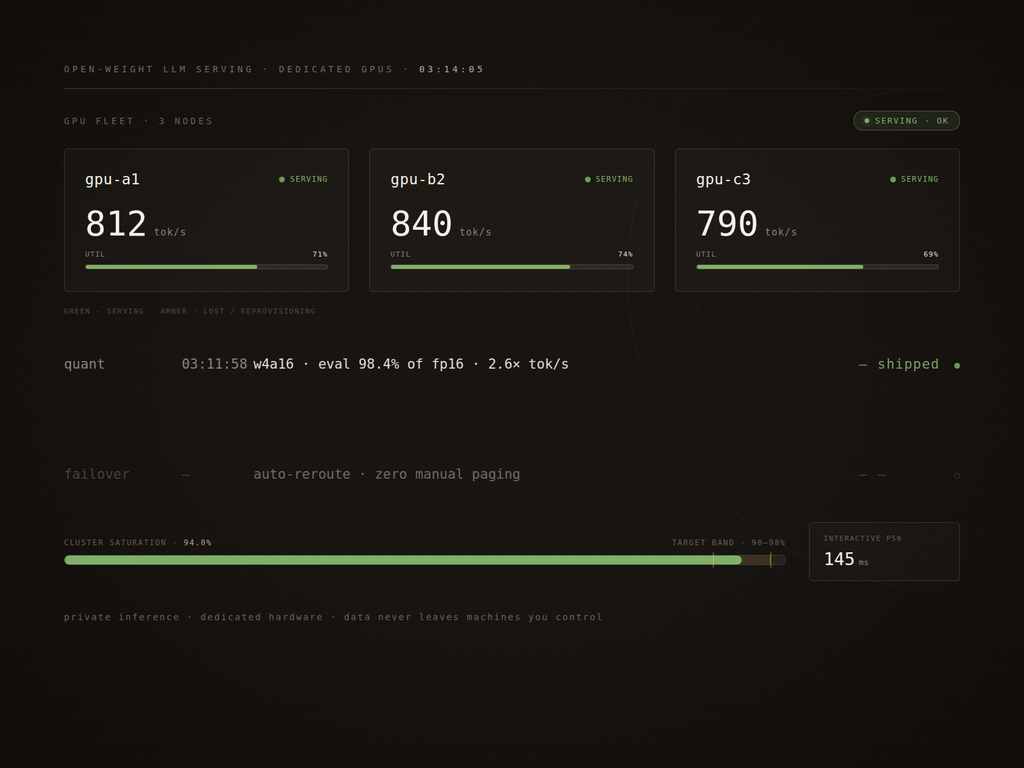Screen dimensions: 1024x768
Task: Click the 145 ms Interactive P50 value
Action: [846, 559]
